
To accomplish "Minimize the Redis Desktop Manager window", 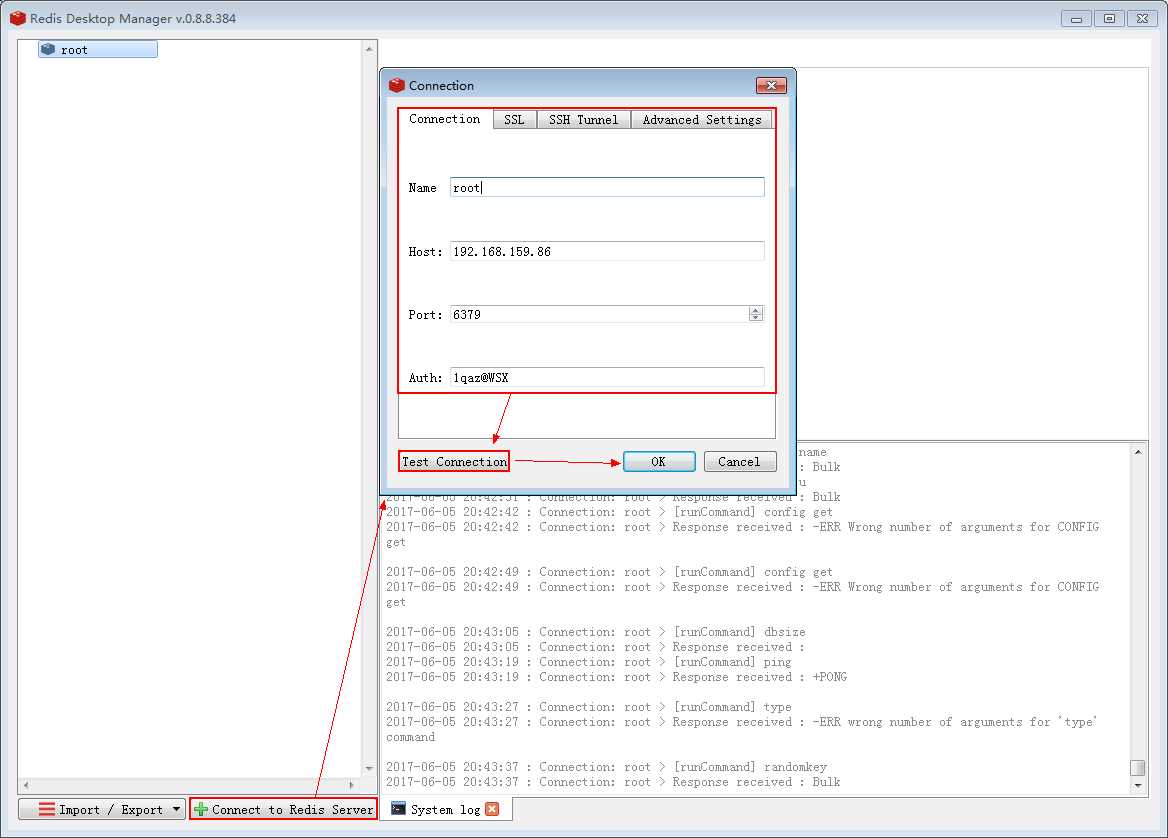I will pos(1076,19).
